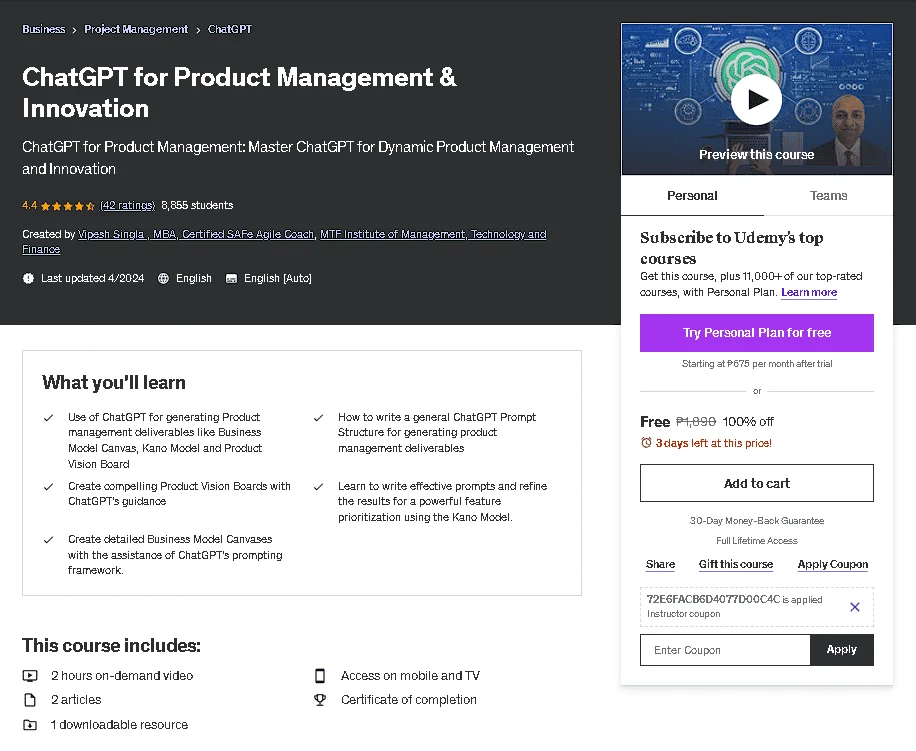Open the 42 ratings link

pyautogui.click(x=127, y=205)
